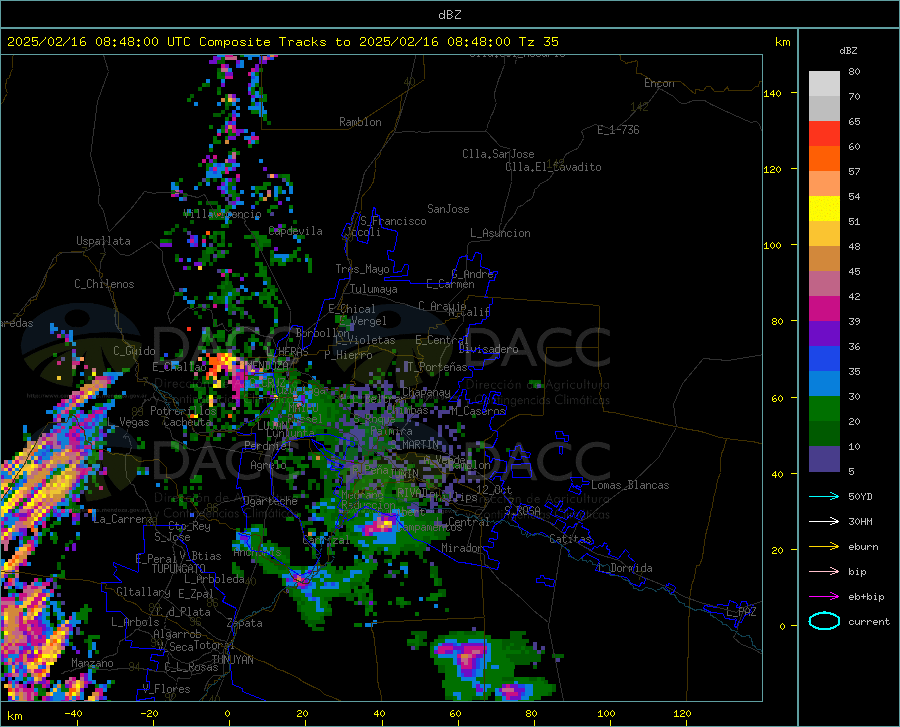Click the '-40' tick on the bottom km axis
This screenshot has height=727, width=900.
[73, 714]
